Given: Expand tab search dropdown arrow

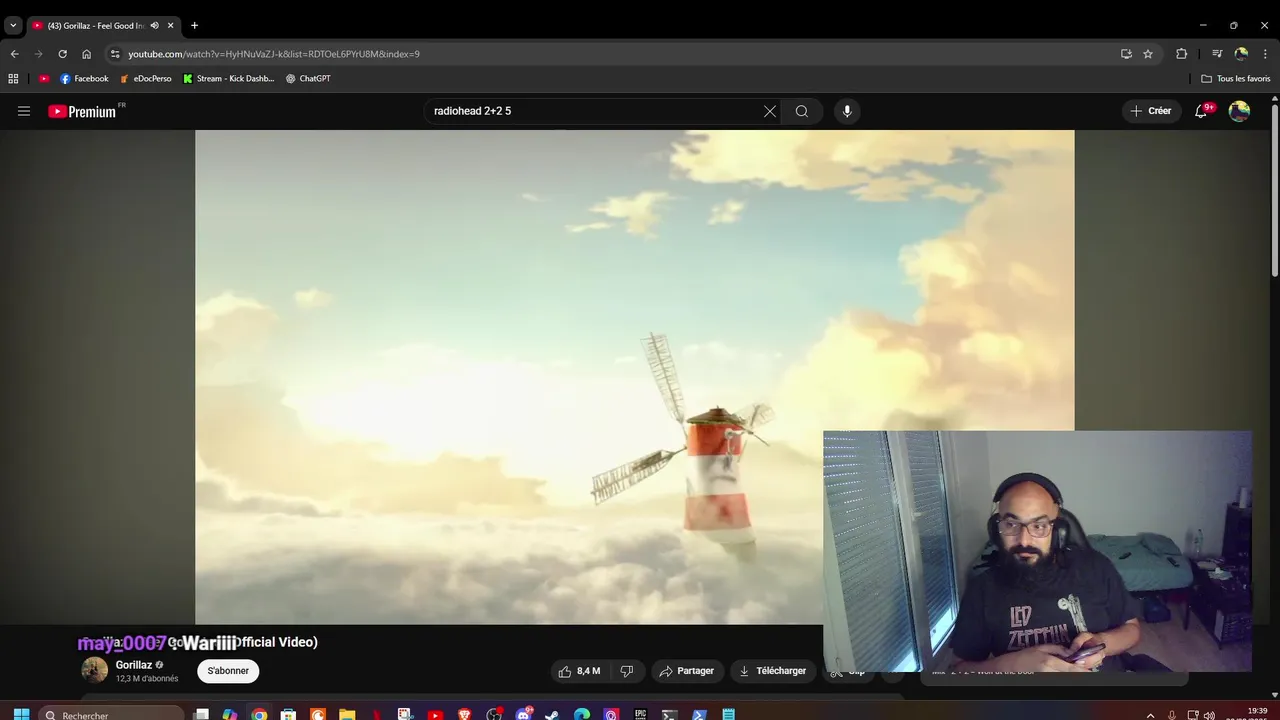Looking at the screenshot, I should click(13, 25).
